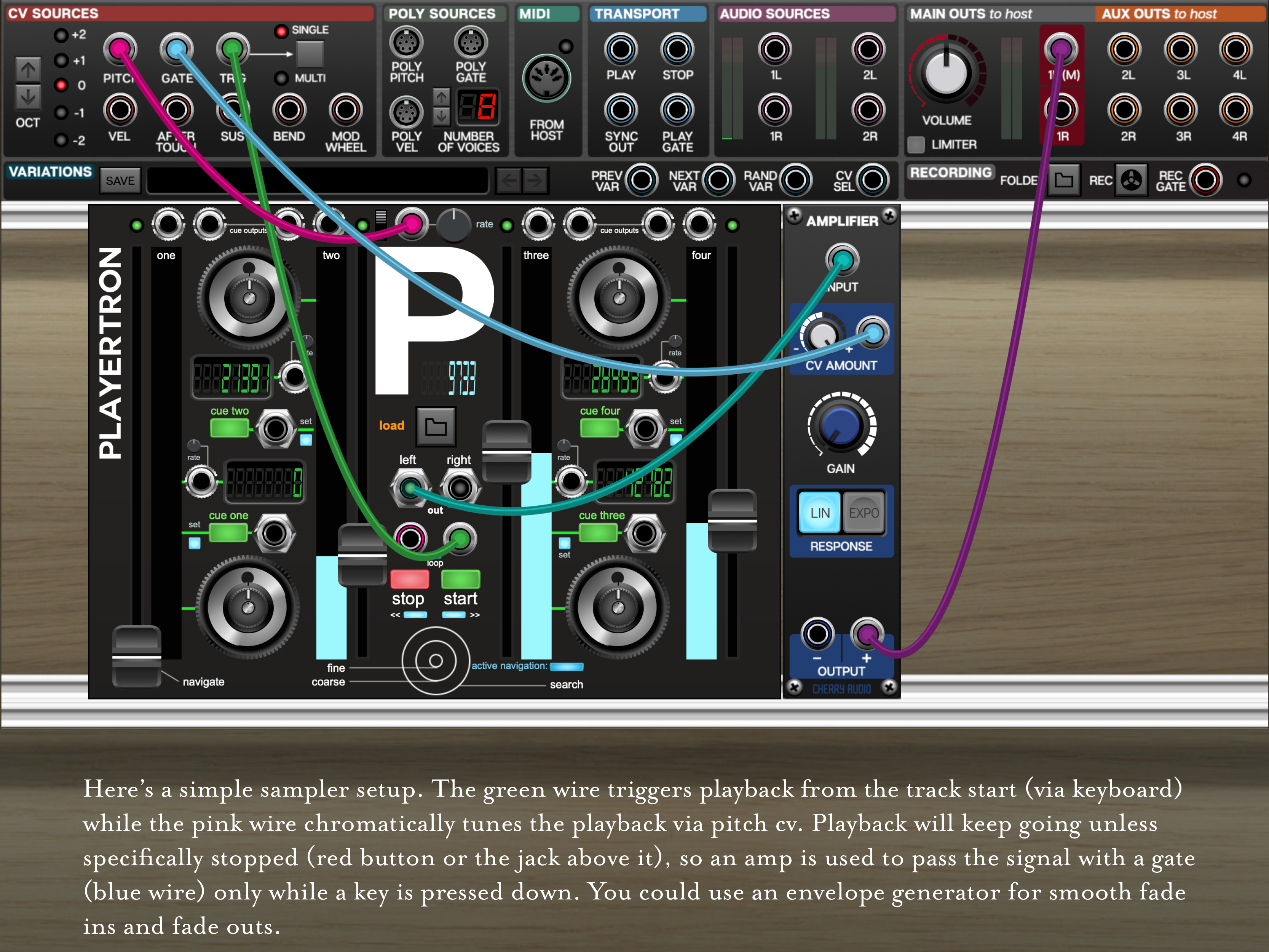Click the variations SAVE button
The height and width of the screenshot is (952, 1269).
point(120,181)
